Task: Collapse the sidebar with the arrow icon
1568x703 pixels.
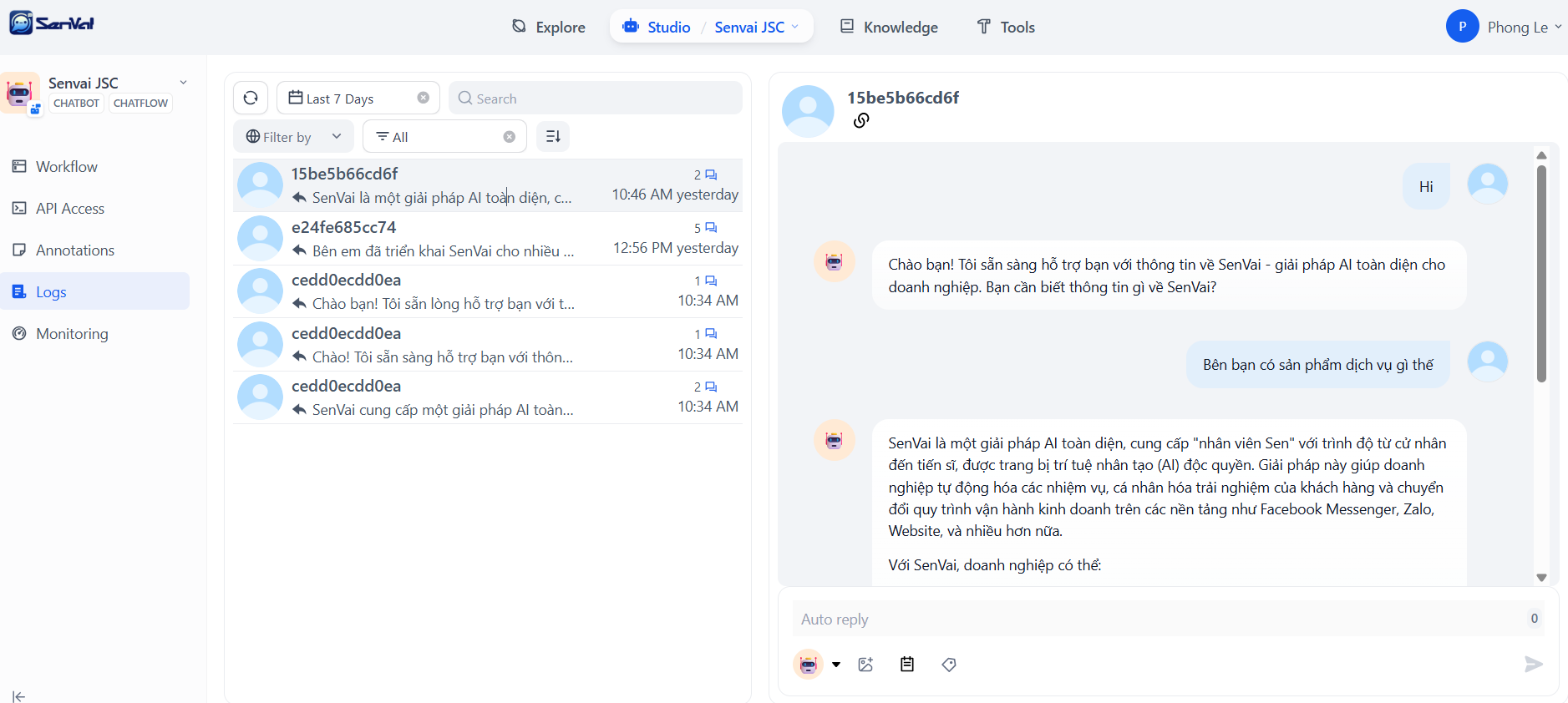Action: coord(18,696)
